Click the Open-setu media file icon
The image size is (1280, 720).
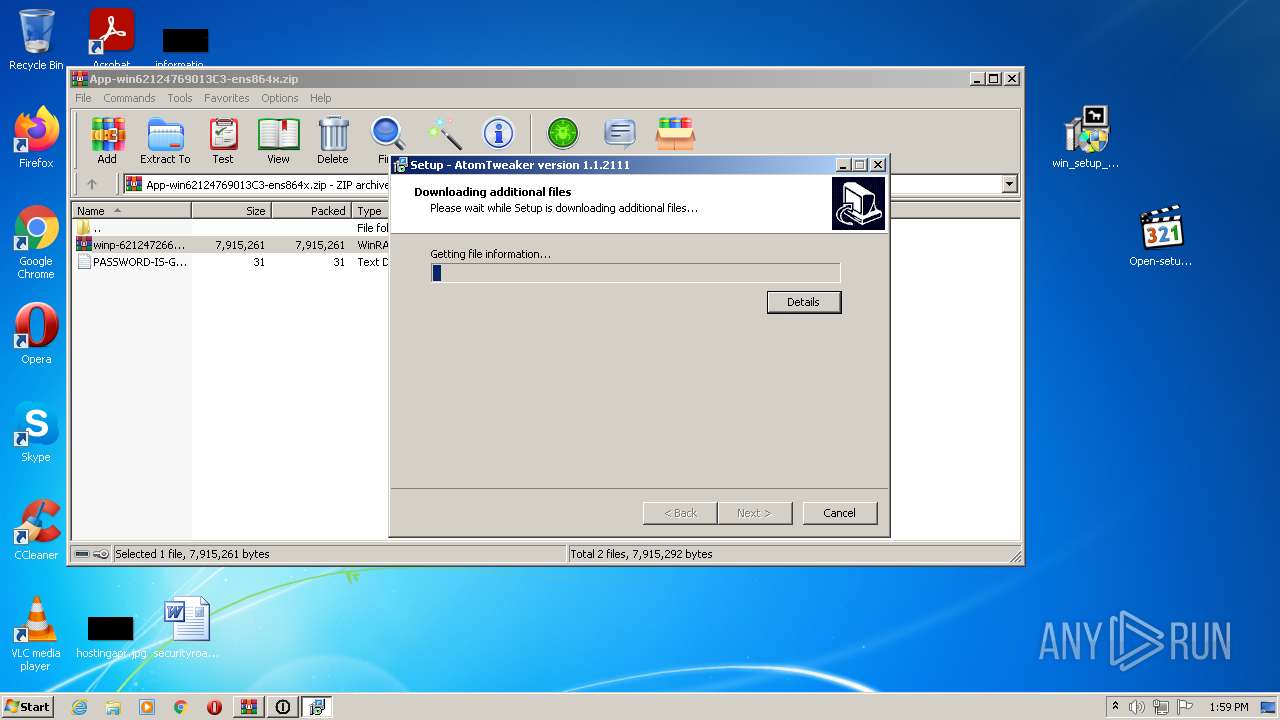click(x=1161, y=236)
